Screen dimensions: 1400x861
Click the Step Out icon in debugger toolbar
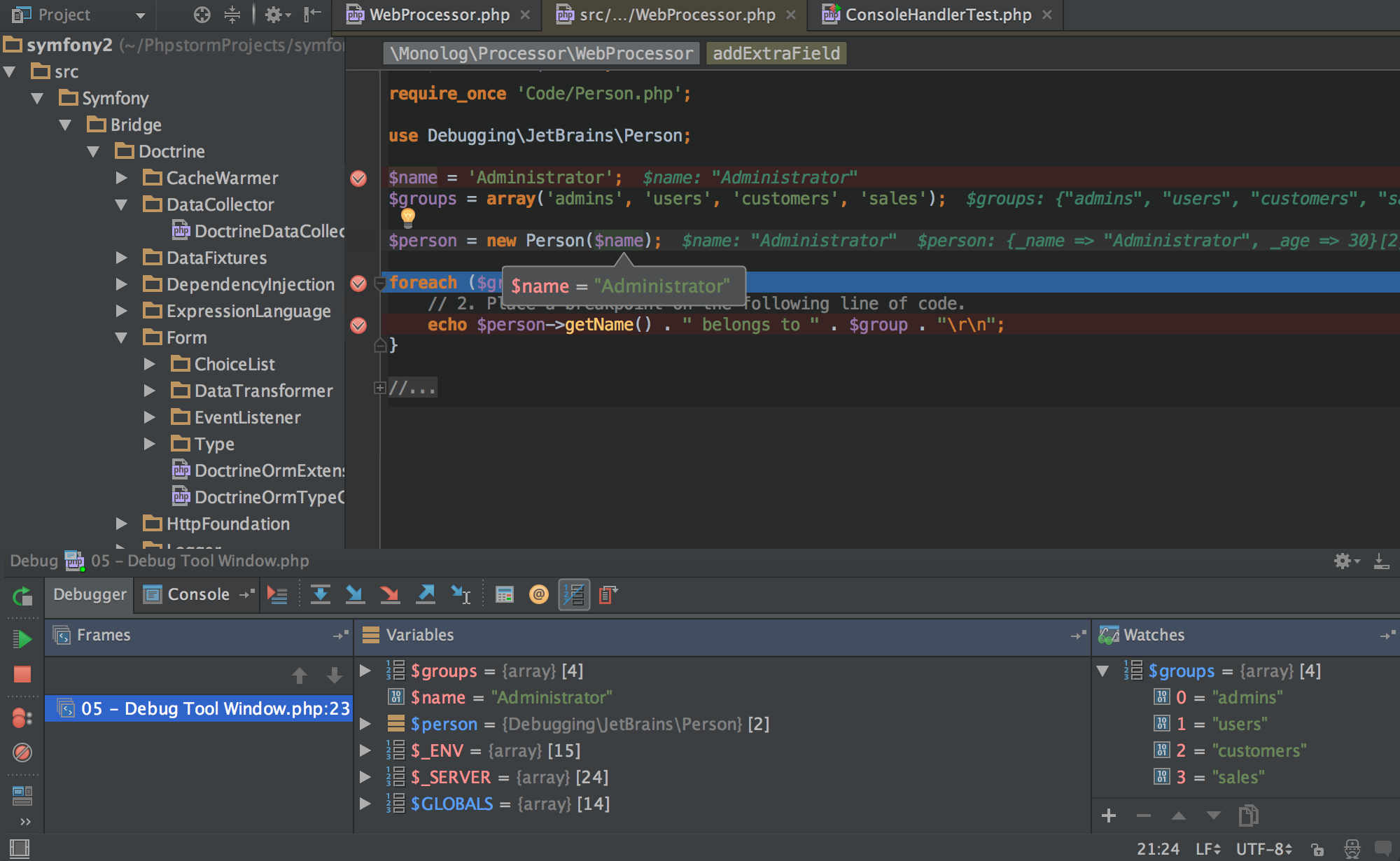tap(428, 593)
